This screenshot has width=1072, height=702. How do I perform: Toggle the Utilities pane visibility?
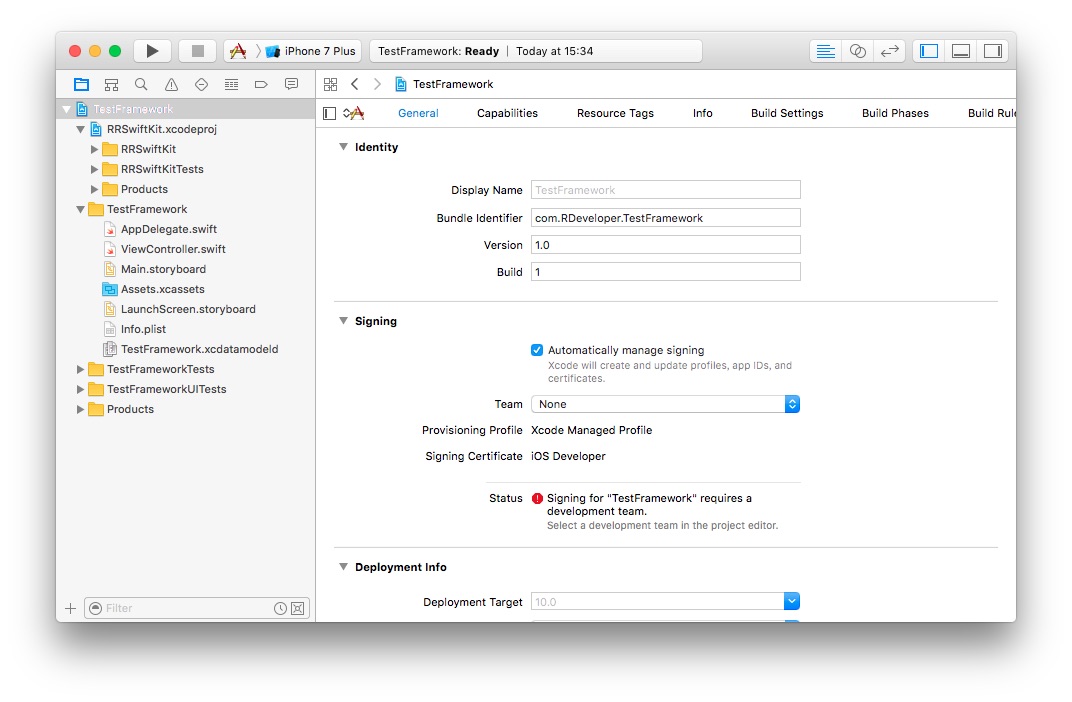point(993,51)
